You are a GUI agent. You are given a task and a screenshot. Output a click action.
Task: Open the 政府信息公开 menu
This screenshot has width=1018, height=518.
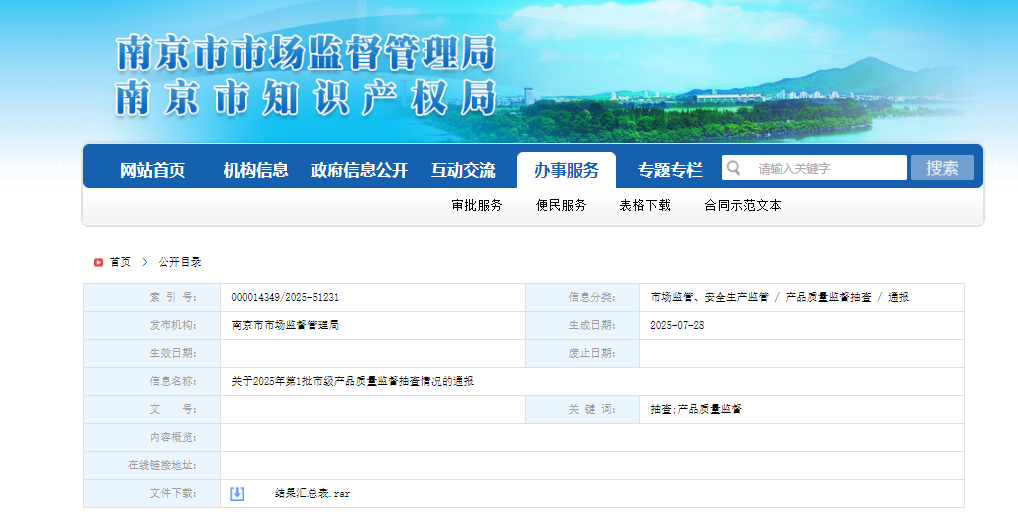pyautogui.click(x=359, y=170)
